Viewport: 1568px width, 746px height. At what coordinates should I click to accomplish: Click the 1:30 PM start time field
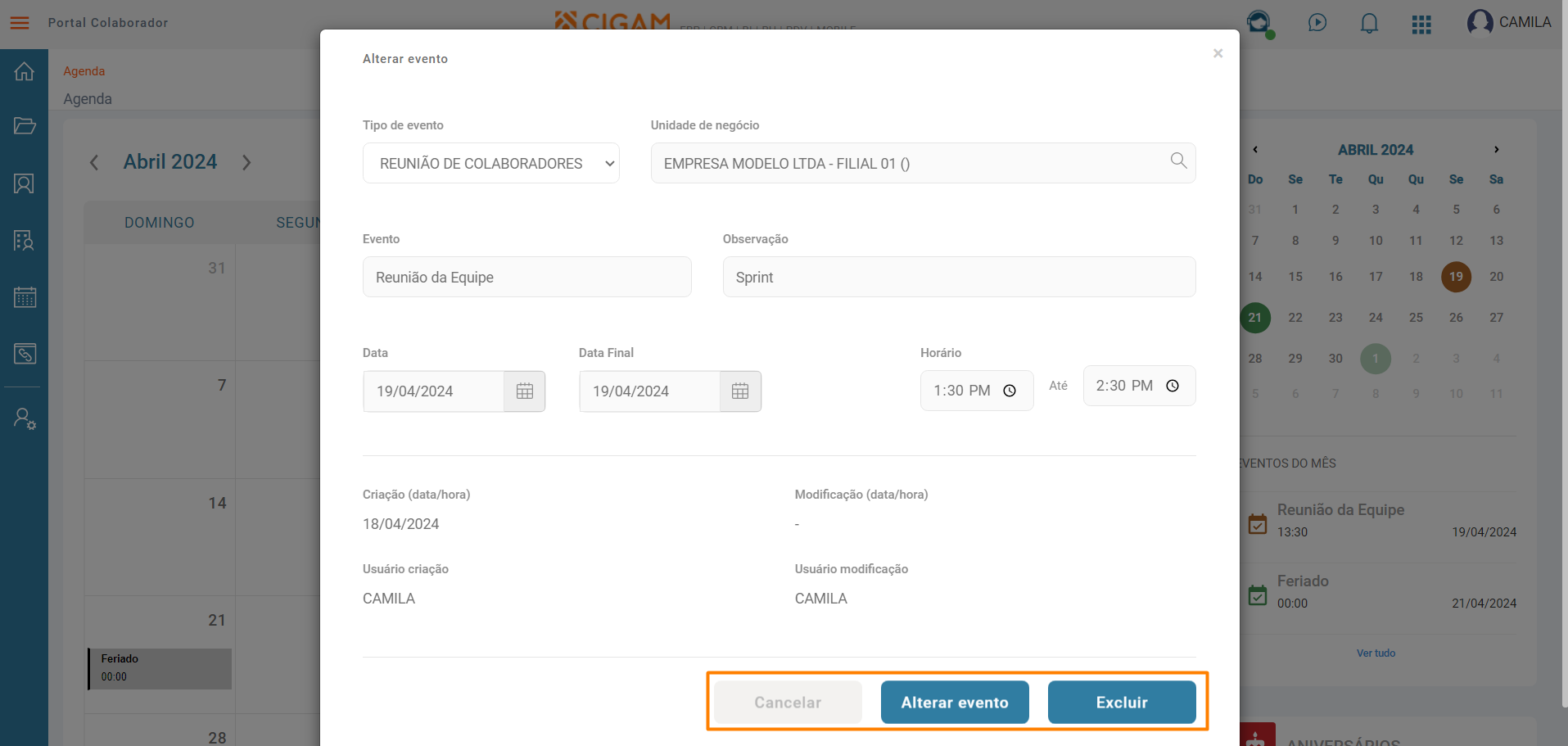click(x=977, y=391)
